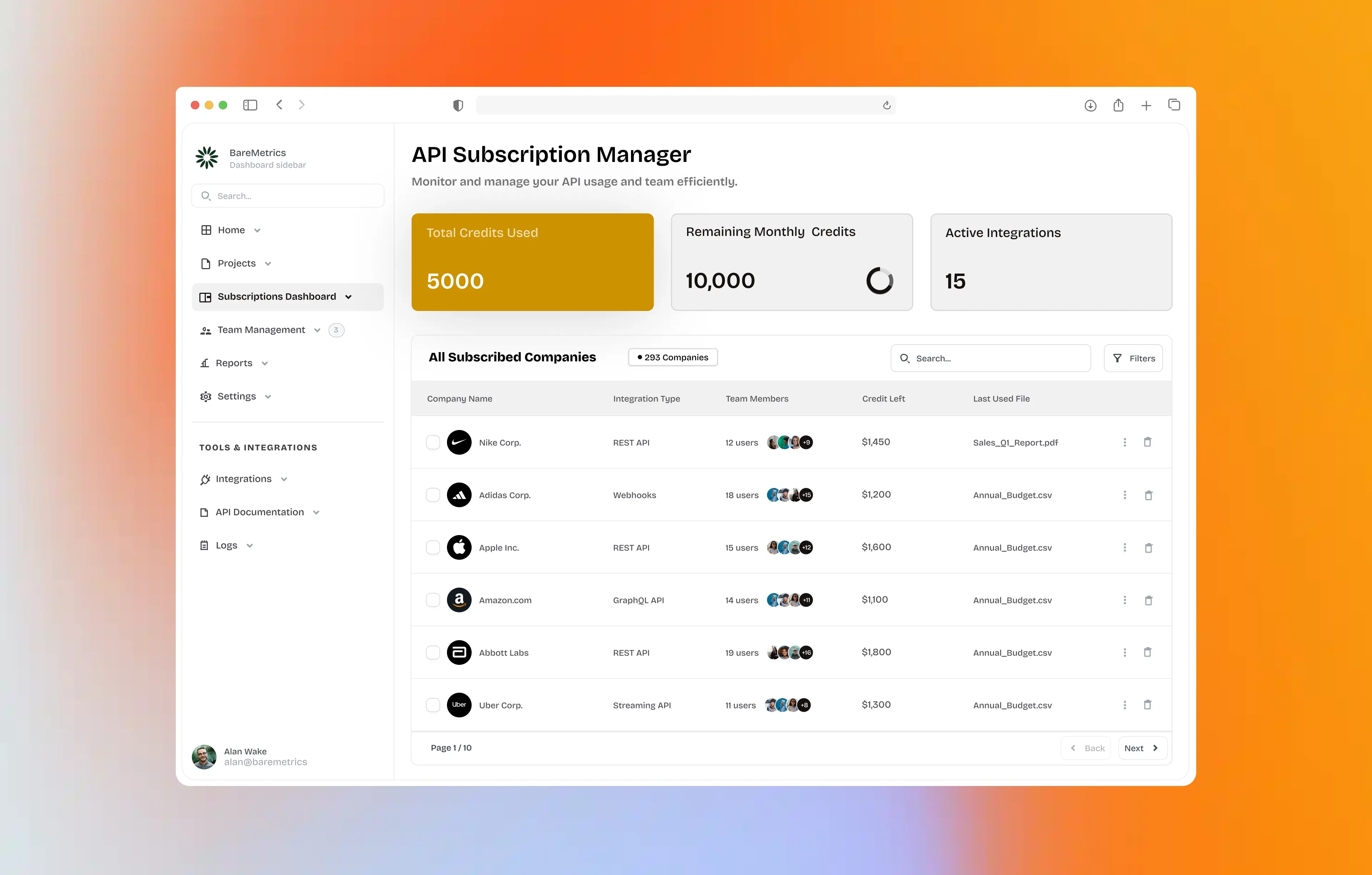Click the browser sidebar toggle icon
This screenshot has width=1372, height=875.
250,105
